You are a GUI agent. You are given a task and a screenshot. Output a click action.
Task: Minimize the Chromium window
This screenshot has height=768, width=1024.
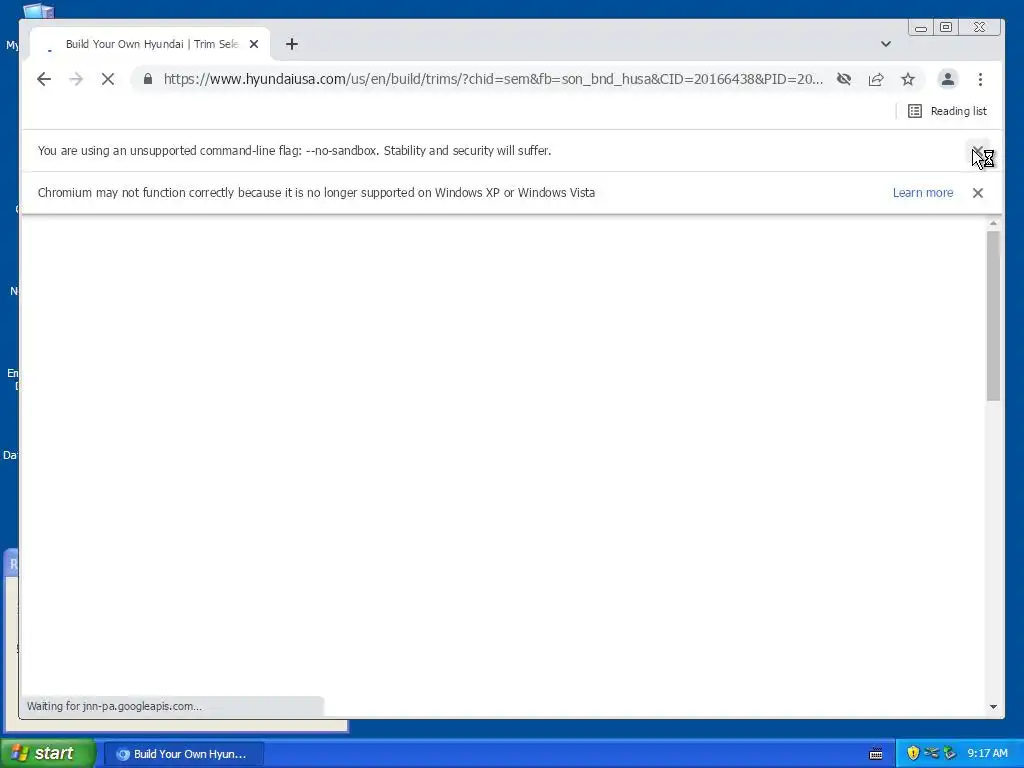[921, 27]
